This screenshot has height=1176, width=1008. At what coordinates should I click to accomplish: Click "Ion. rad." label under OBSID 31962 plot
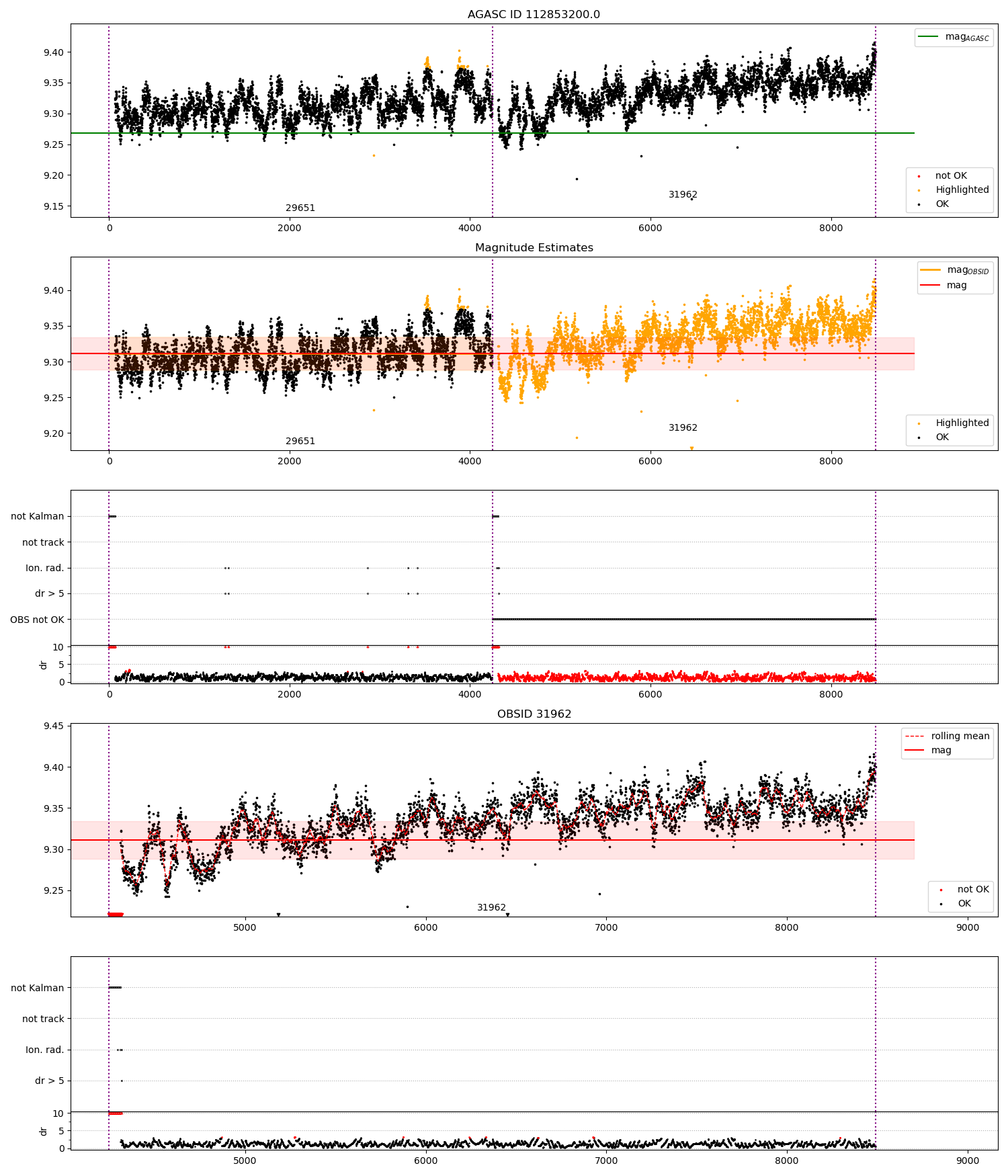coord(45,1050)
